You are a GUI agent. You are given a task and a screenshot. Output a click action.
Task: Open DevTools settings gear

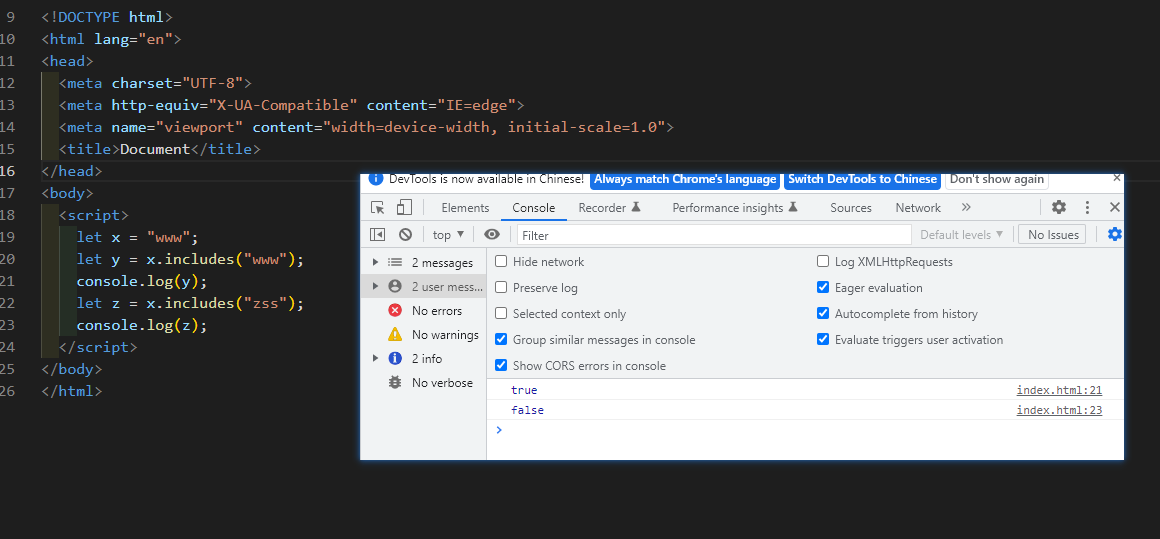1059,208
